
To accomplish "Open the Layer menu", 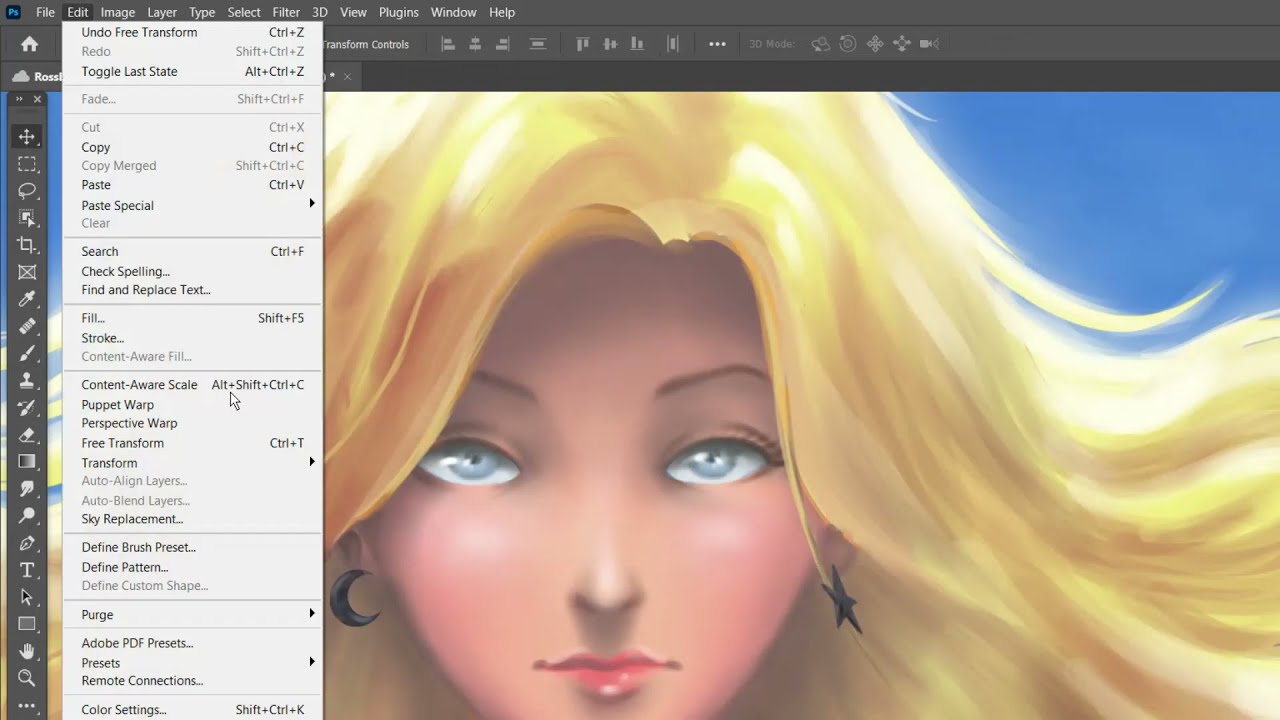I will pyautogui.click(x=162, y=12).
